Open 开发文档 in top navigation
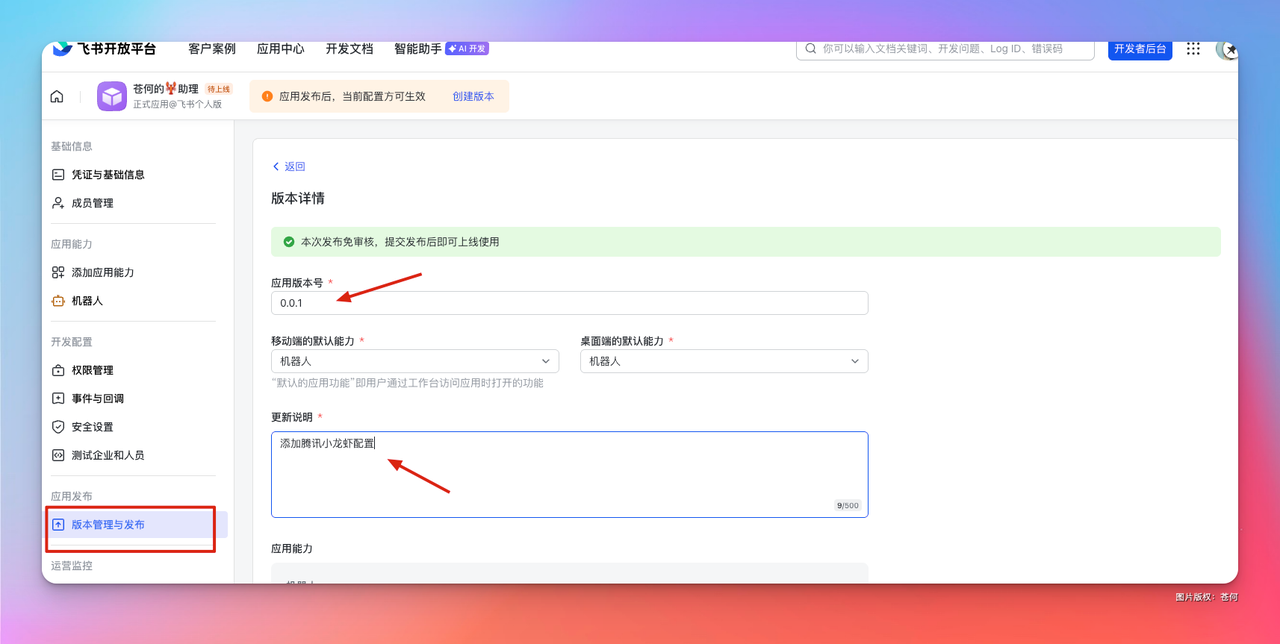This screenshot has width=1280, height=644. point(349,49)
